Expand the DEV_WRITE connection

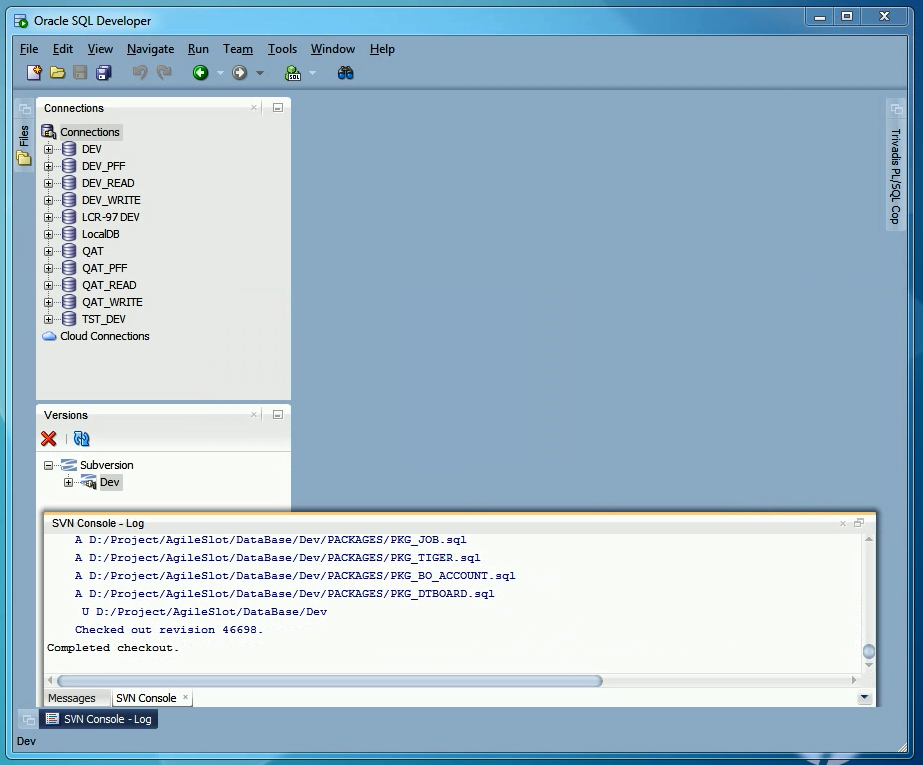[48, 201]
